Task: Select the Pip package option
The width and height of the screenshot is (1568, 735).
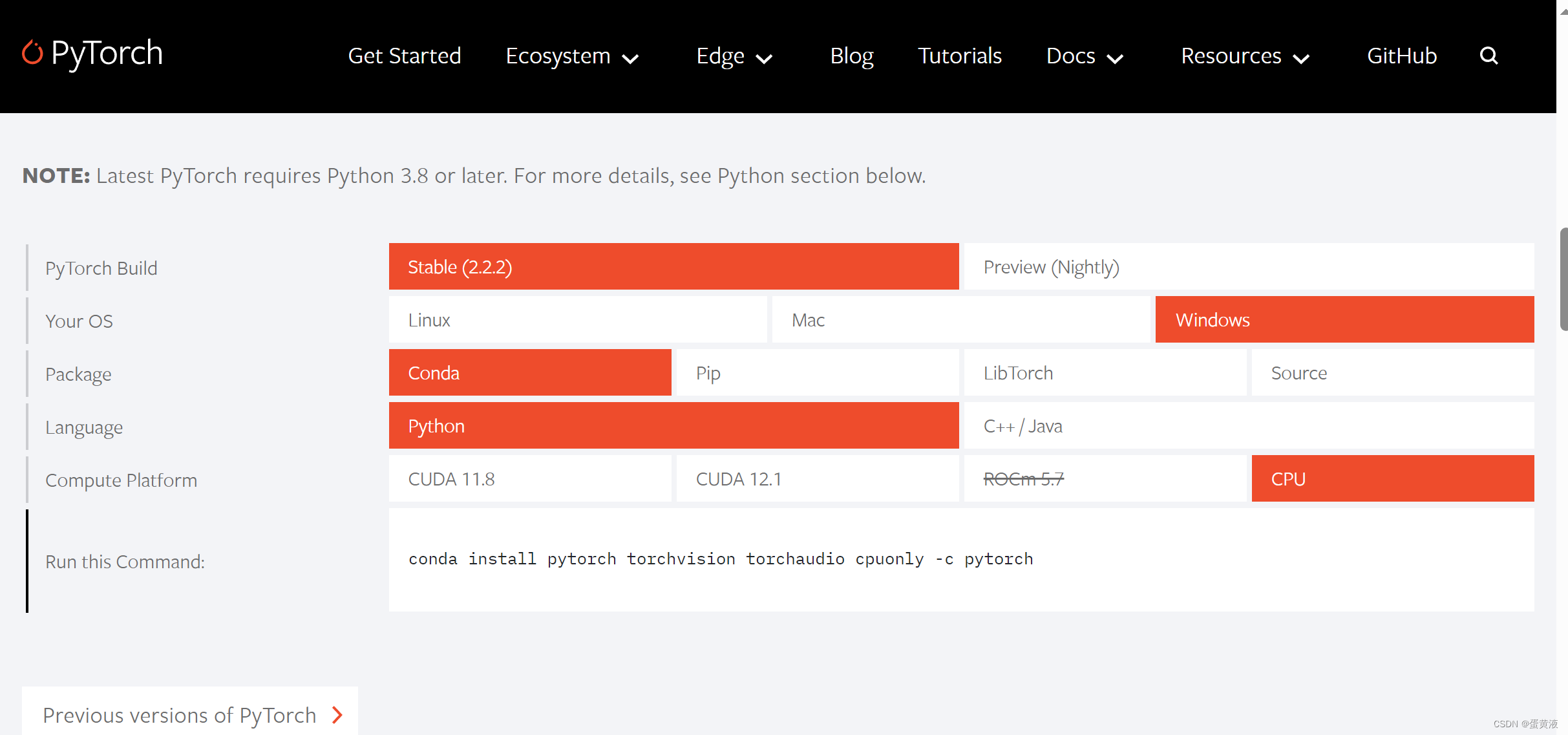Action: 818,372
